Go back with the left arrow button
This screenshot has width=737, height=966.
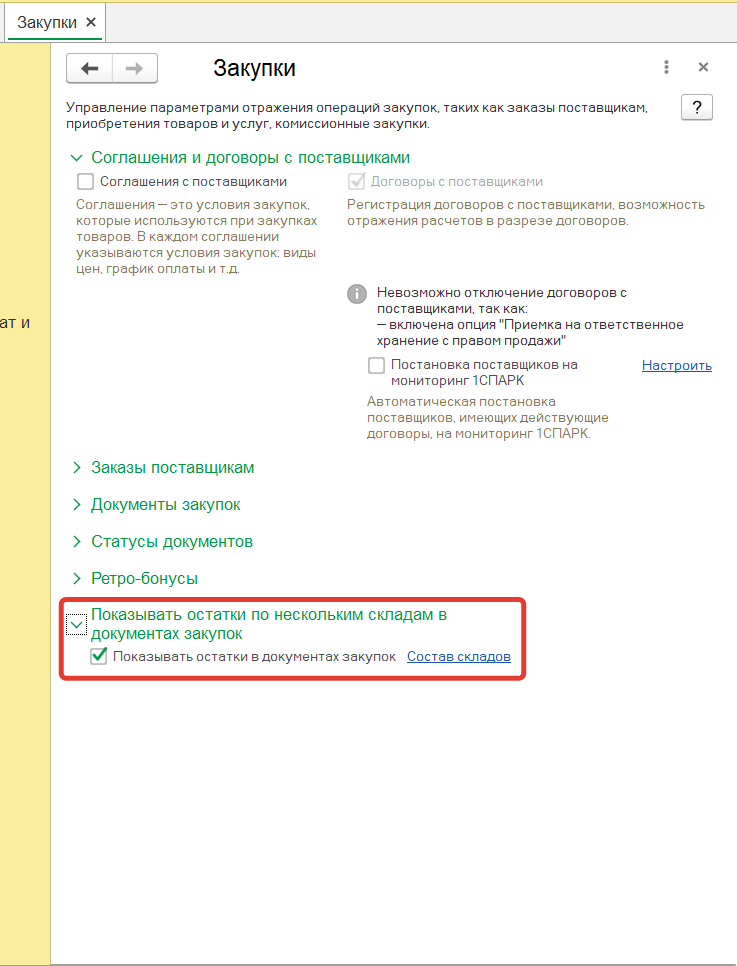[89, 68]
